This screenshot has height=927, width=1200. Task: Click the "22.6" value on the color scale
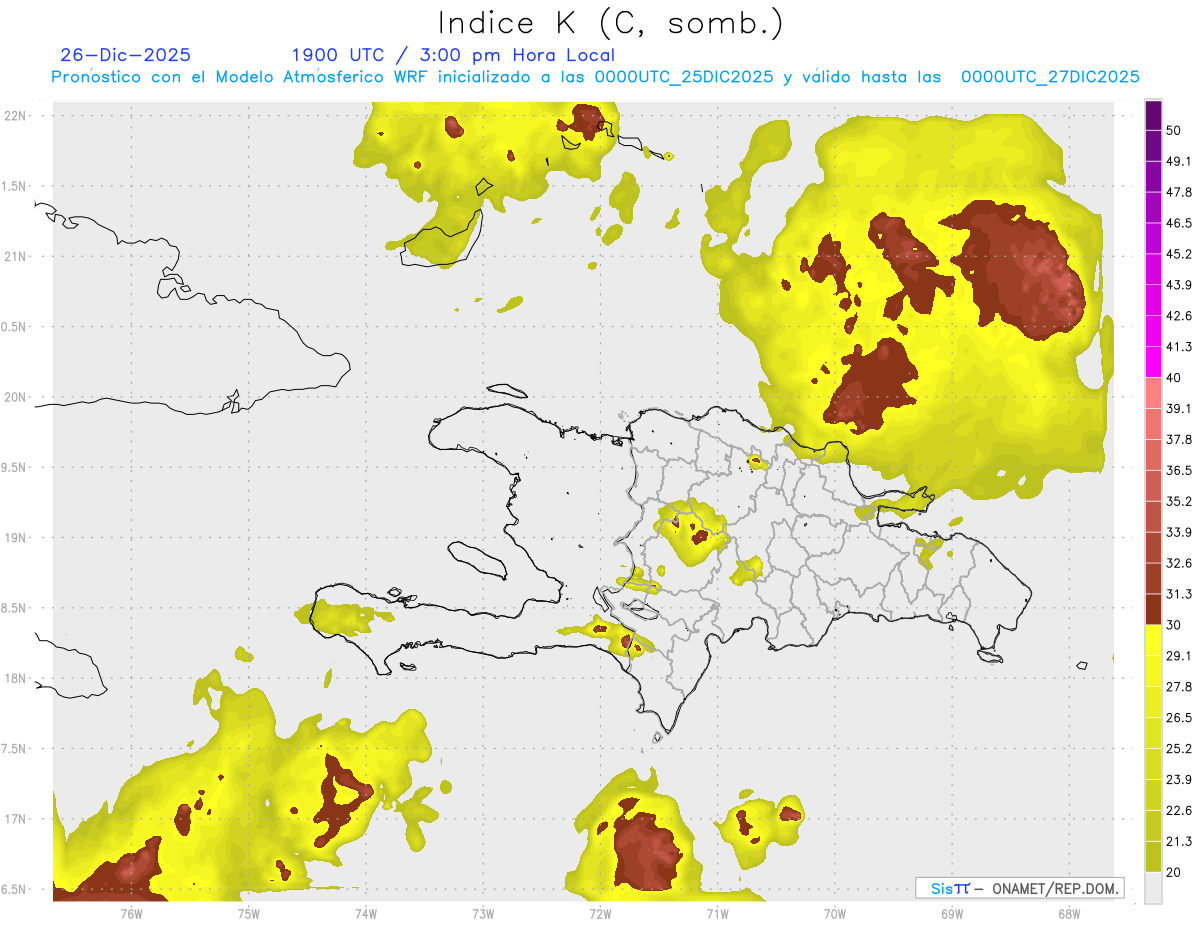coord(1180,811)
